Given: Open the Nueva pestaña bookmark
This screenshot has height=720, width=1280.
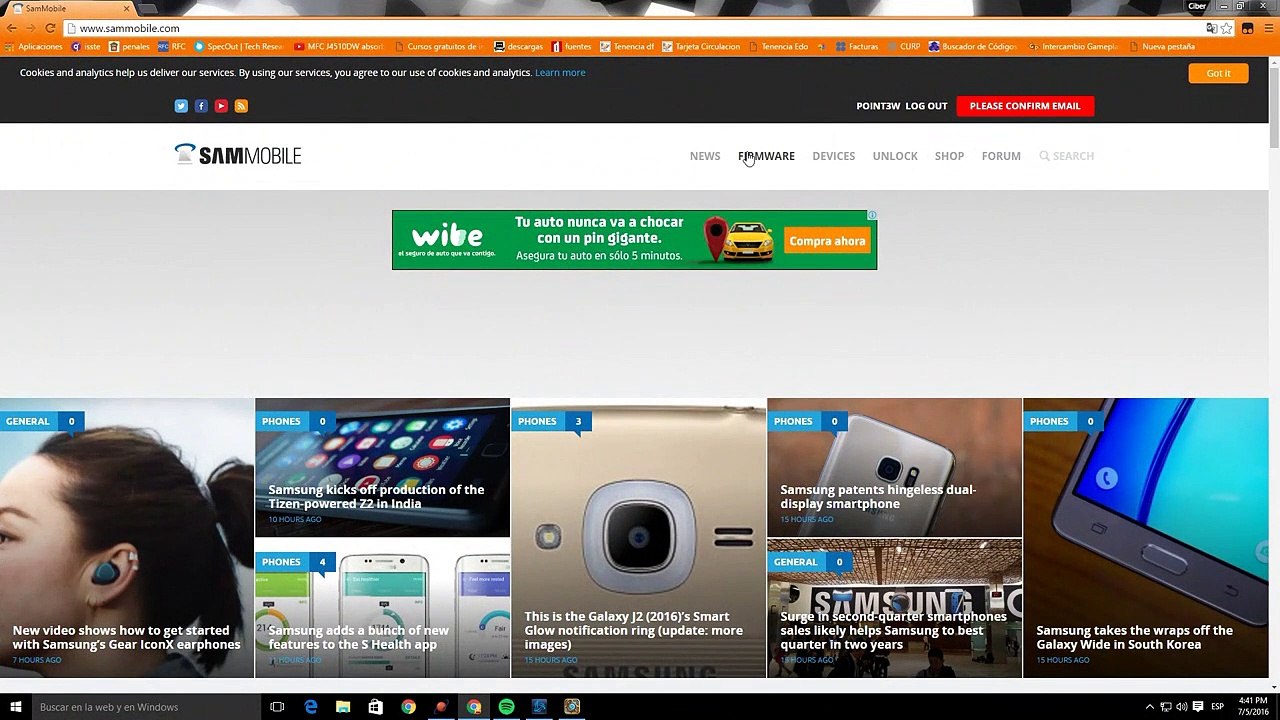Looking at the screenshot, I should click(1161, 47).
